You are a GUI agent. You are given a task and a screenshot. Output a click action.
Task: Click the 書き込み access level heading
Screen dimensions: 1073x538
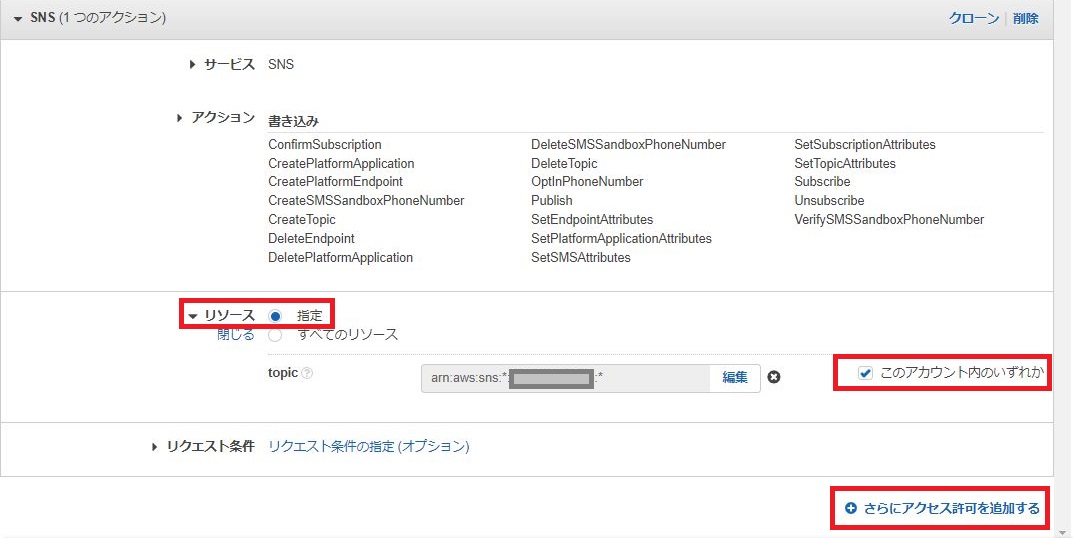pos(294,121)
